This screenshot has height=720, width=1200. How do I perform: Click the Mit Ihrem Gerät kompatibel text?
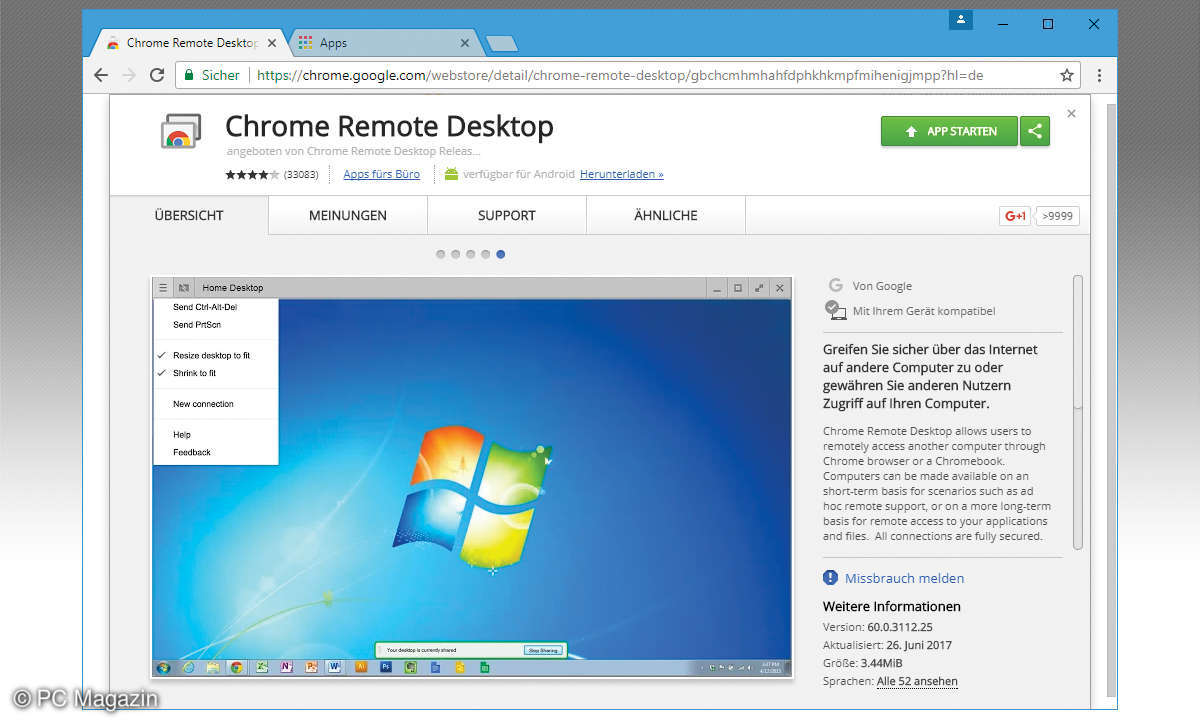(x=924, y=311)
